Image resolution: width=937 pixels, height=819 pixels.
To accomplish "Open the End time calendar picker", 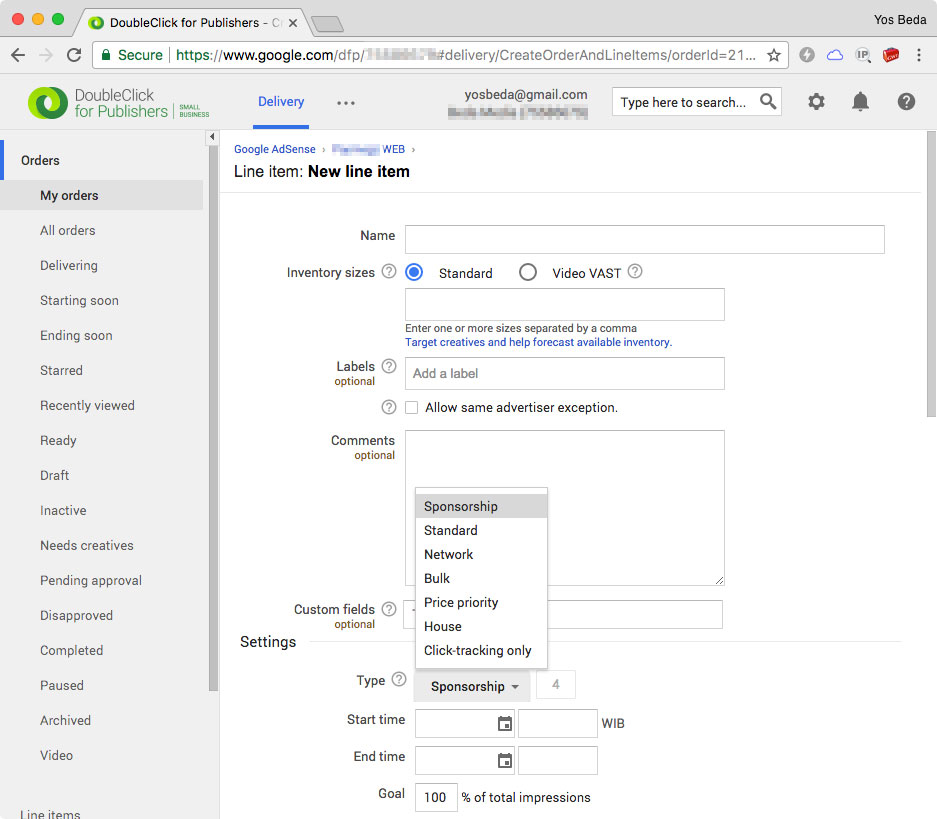I will coord(505,760).
